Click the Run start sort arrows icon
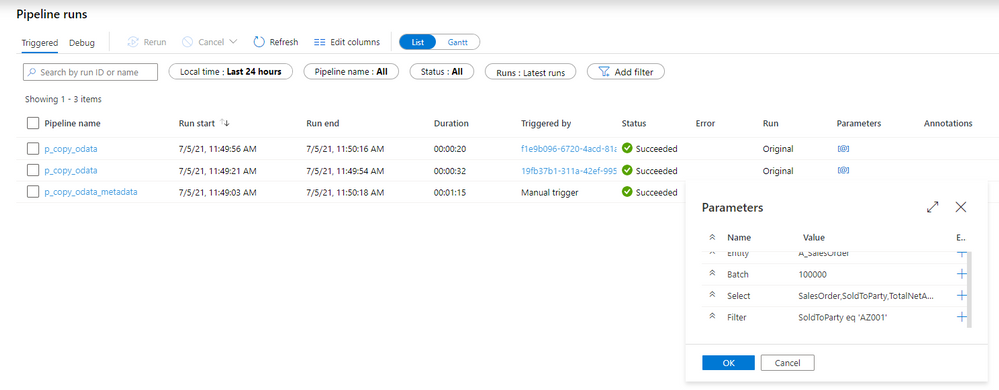 click(224, 123)
